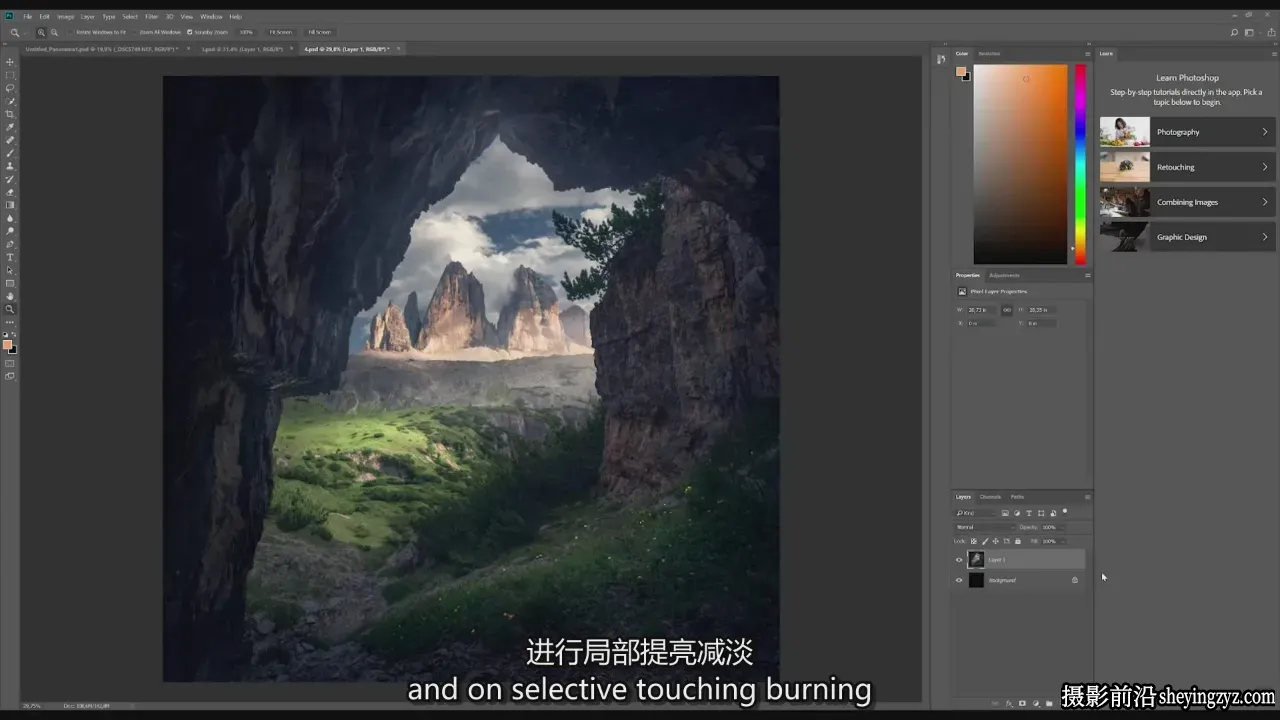Click lock image pixels brush icon

click(x=985, y=541)
